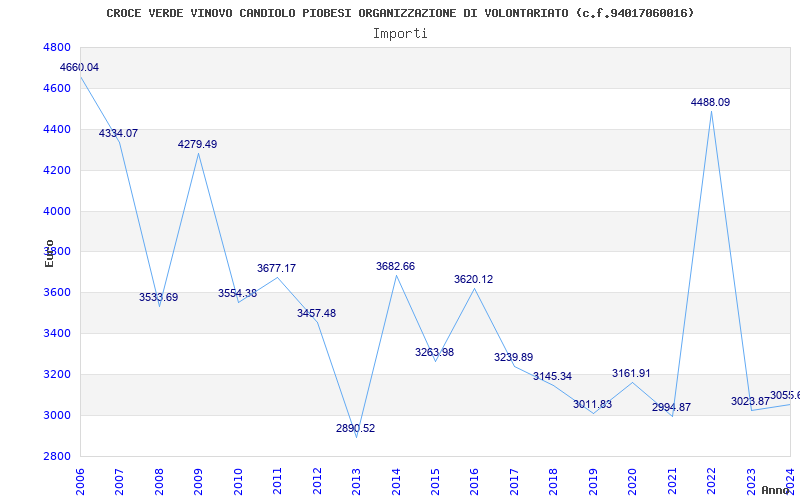Click the 4334.07 data label

click(x=118, y=133)
